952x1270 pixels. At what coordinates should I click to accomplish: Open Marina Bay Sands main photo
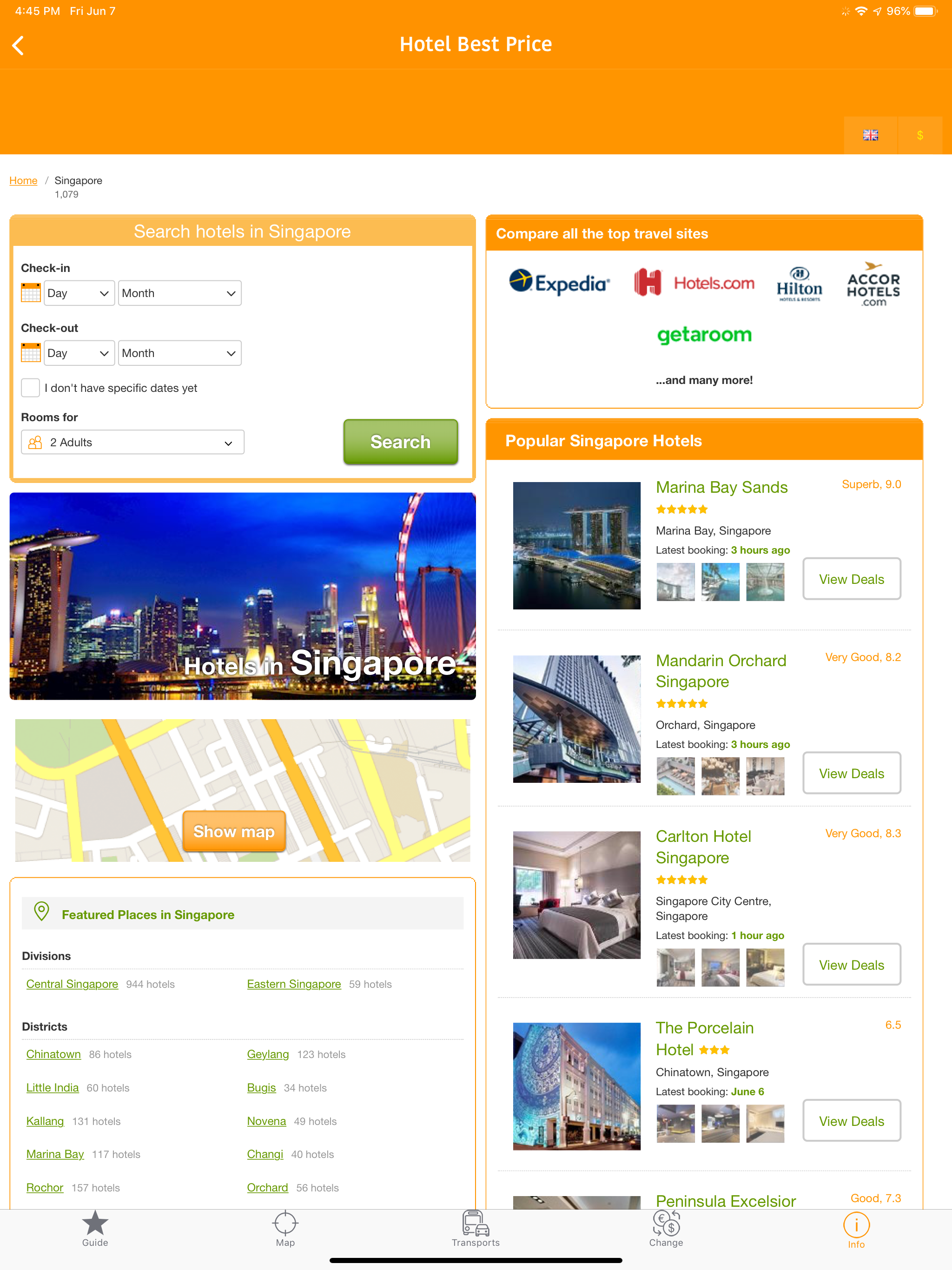(x=576, y=545)
